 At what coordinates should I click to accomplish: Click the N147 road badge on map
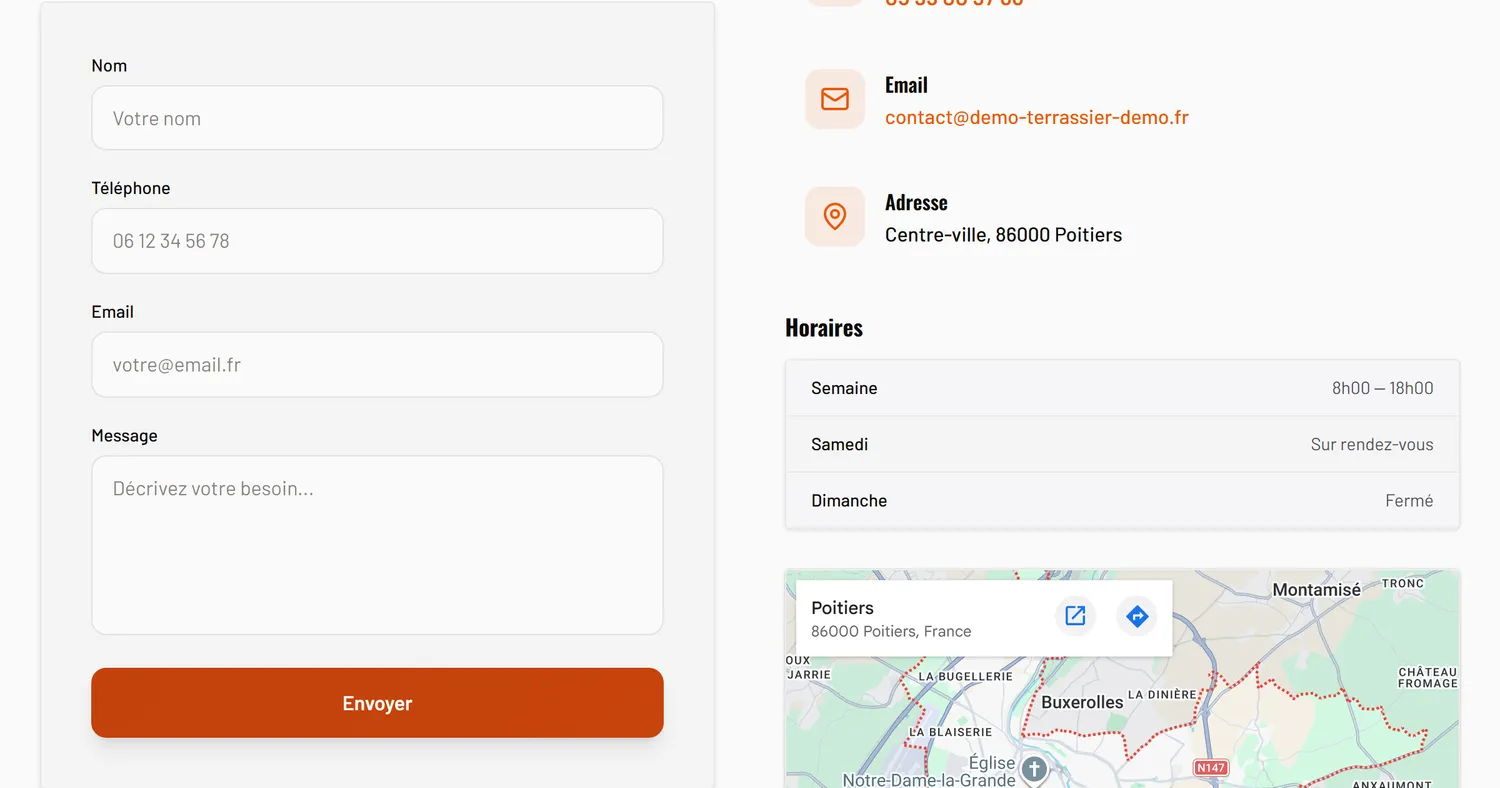1211,768
